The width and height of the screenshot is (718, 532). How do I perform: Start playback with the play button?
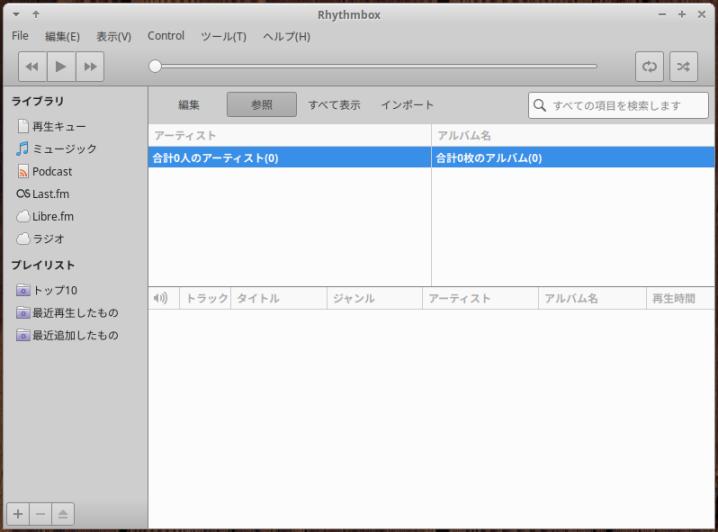(x=61, y=67)
